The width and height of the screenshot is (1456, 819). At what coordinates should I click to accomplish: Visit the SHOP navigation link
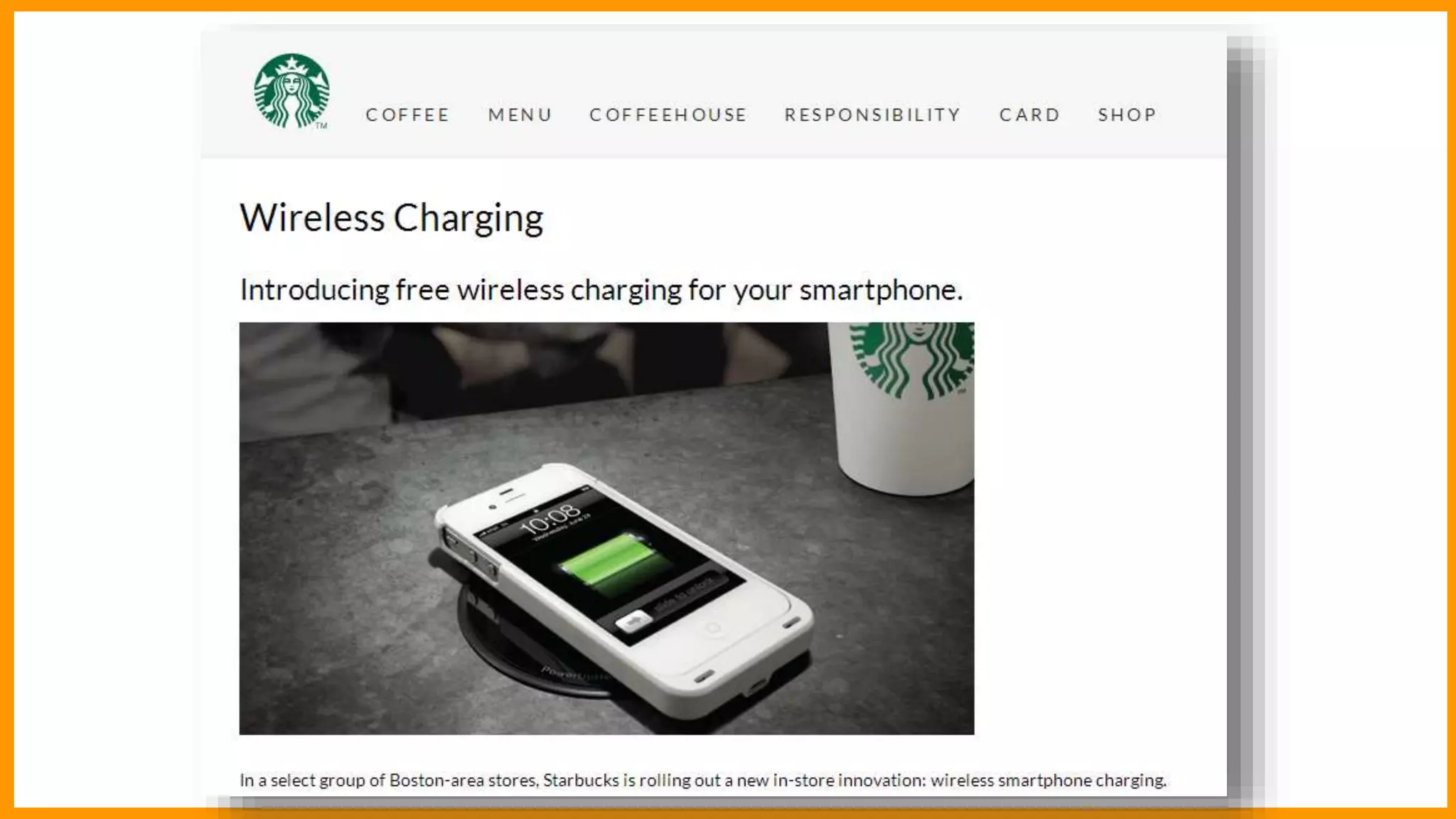[x=1128, y=114]
